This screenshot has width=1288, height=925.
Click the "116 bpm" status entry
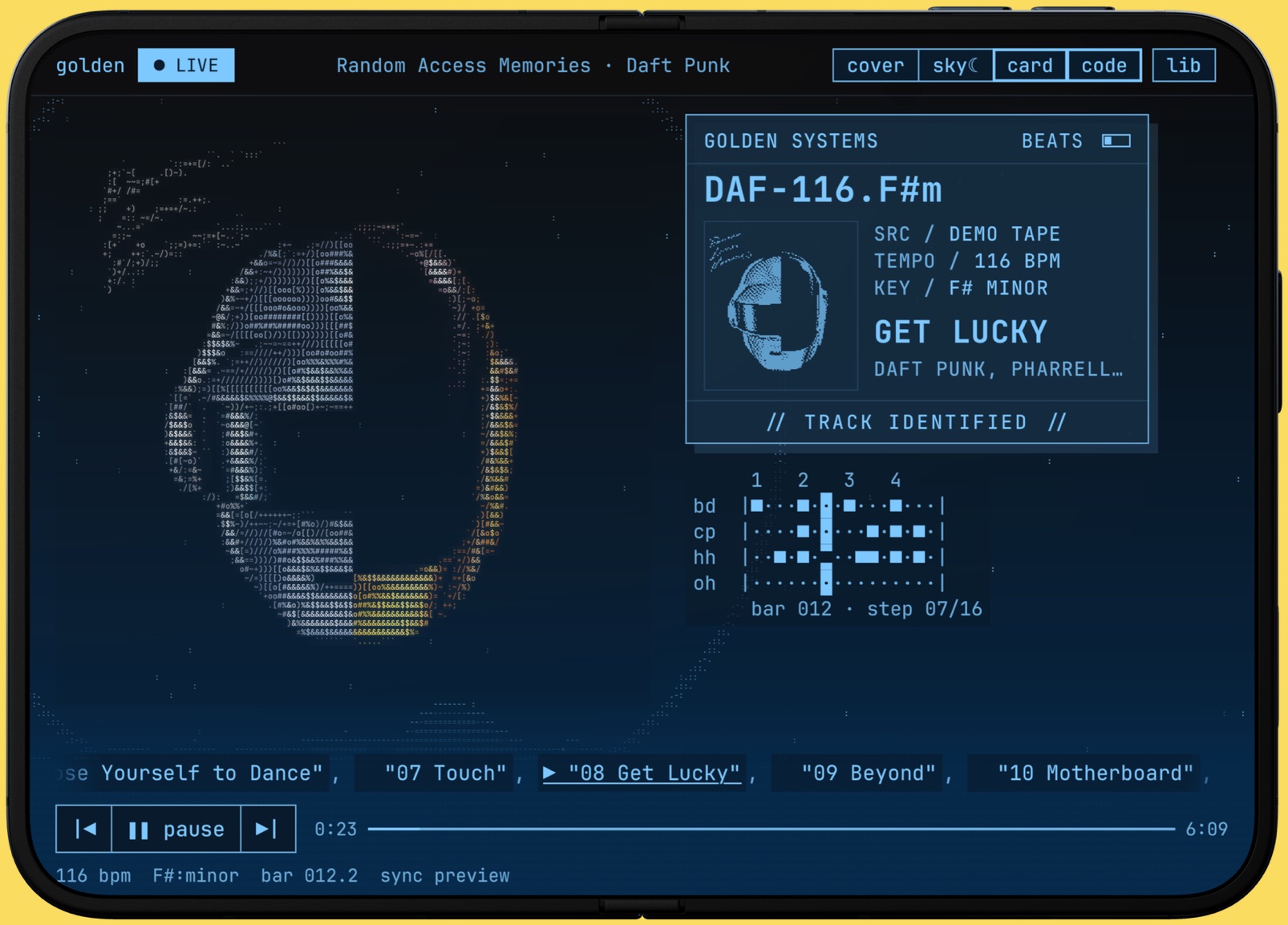93,875
